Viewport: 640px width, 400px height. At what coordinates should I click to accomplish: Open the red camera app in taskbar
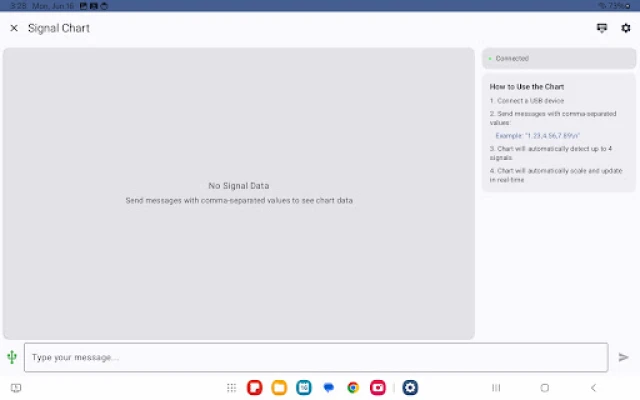click(x=378, y=388)
